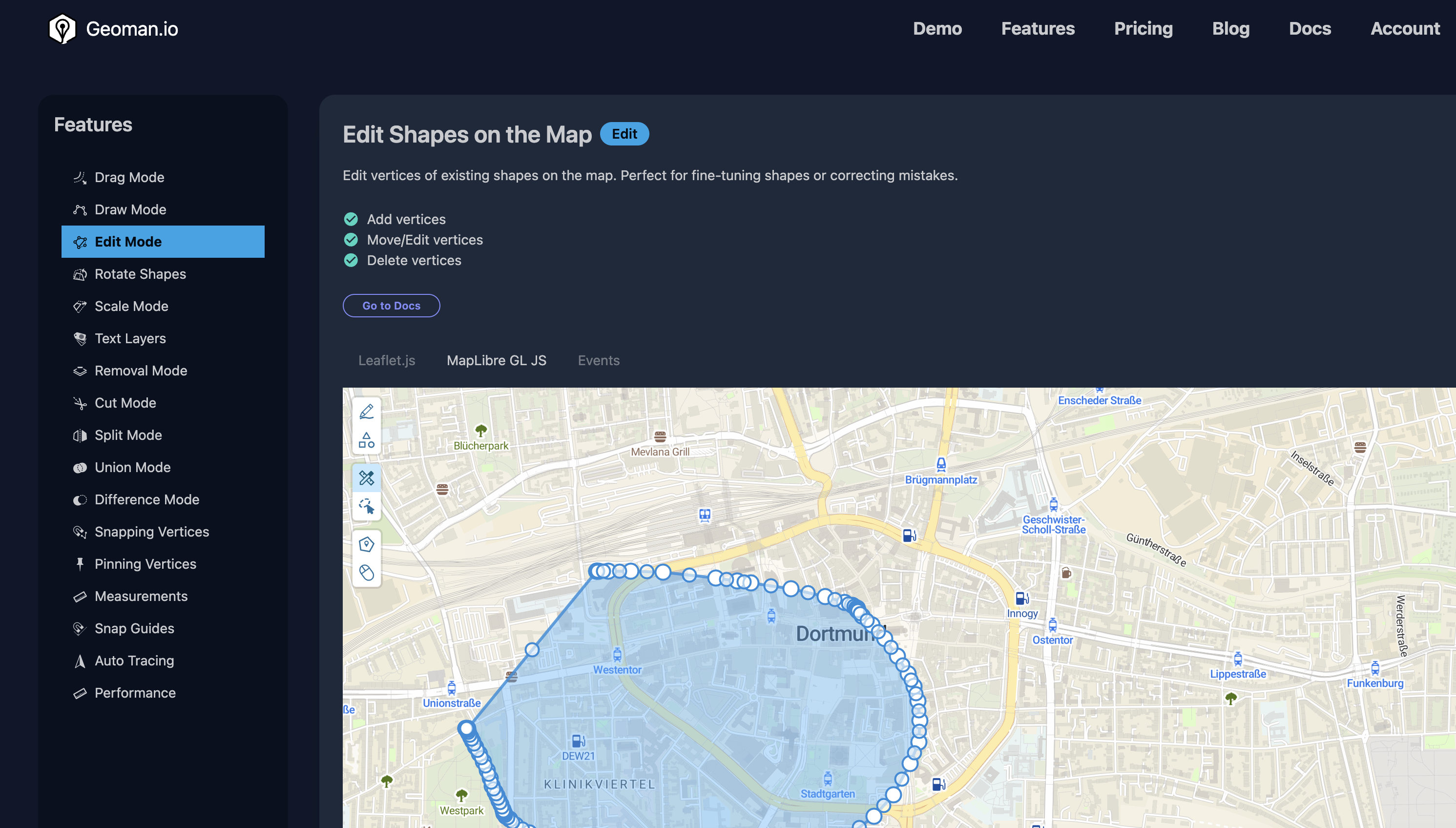Open the shapes drawing tool on the map
The height and width of the screenshot is (828, 1456).
click(x=367, y=439)
